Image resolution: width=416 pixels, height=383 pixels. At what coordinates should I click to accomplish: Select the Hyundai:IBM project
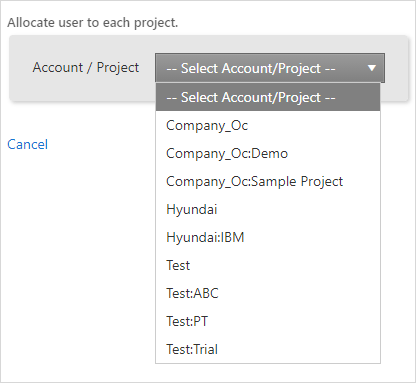[x=268, y=237]
